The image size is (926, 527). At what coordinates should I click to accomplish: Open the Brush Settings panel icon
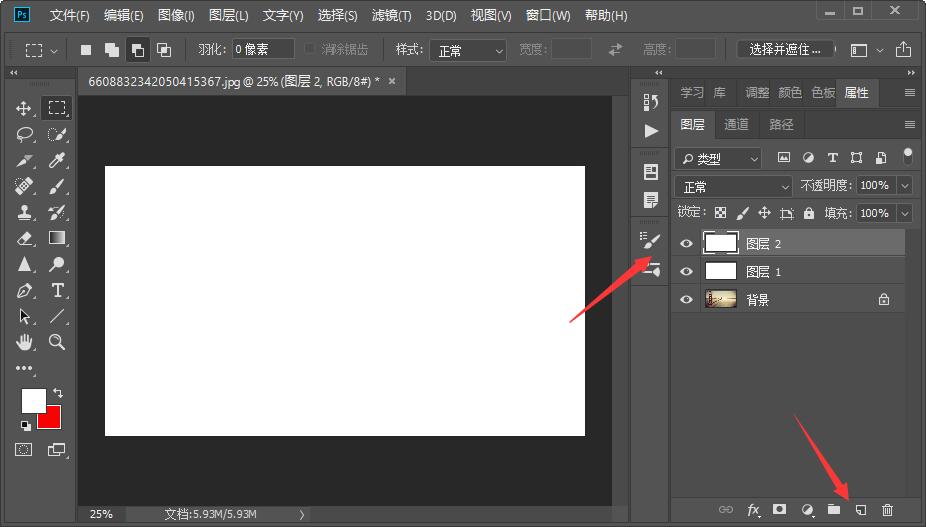[x=651, y=241]
